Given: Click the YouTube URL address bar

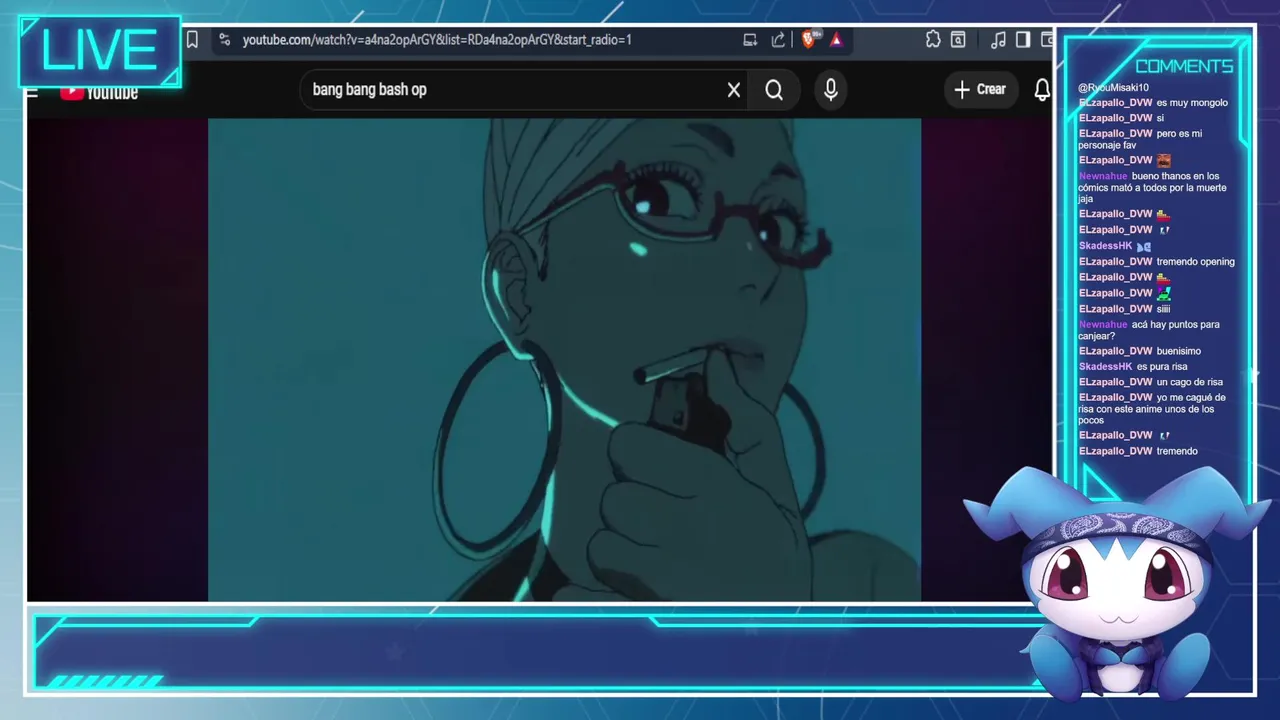Looking at the screenshot, I should pyautogui.click(x=437, y=40).
